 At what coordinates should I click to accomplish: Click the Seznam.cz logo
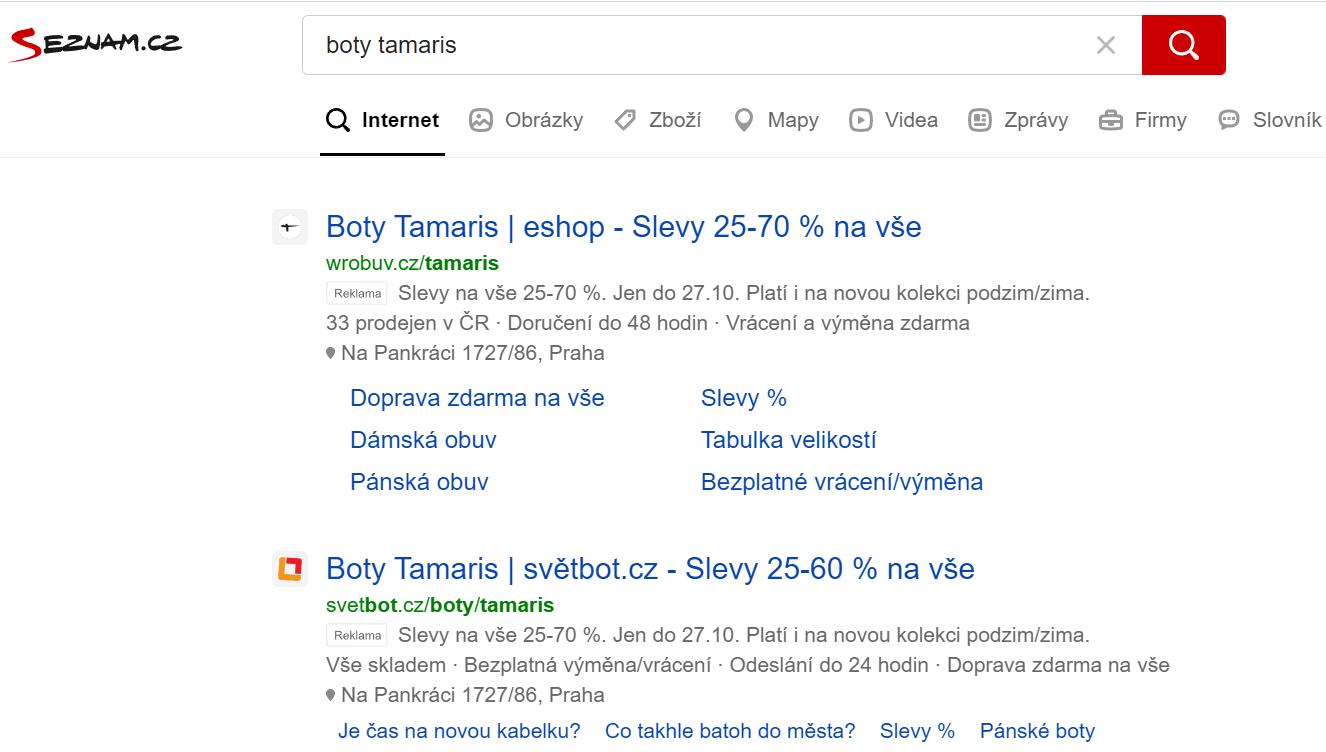click(95, 44)
